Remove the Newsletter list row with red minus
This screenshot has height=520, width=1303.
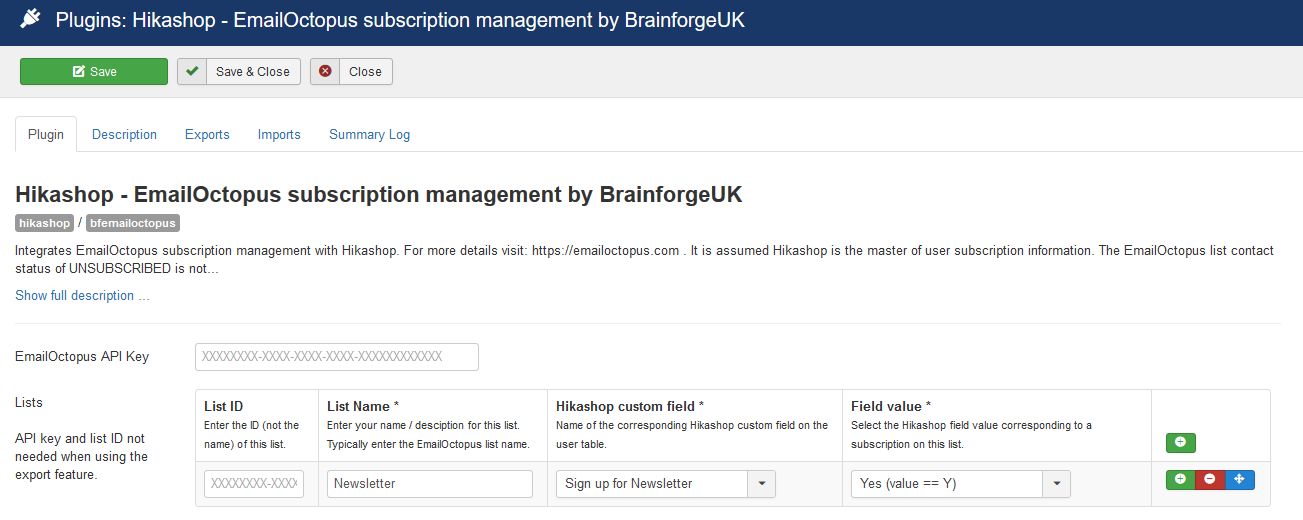pyautogui.click(x=1210, y=479)
